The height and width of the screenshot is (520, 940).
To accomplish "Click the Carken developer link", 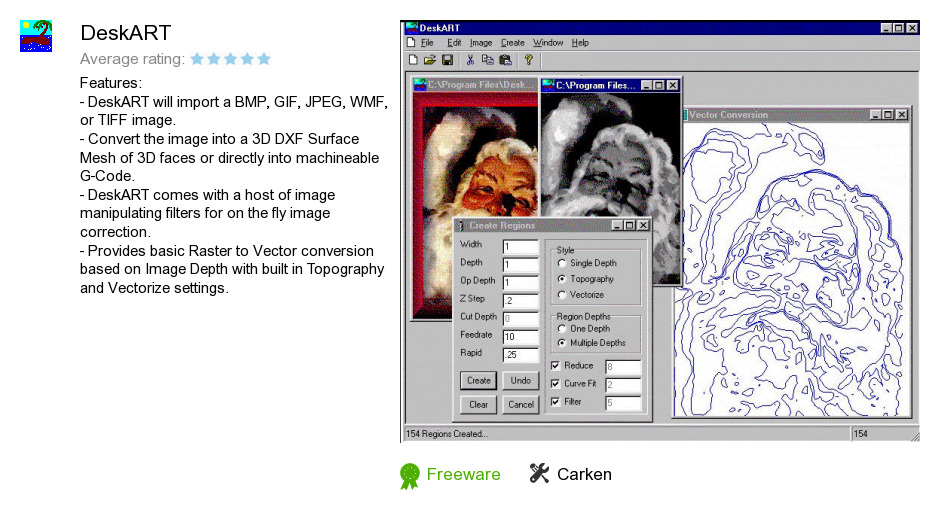I will click(x=585, y=474).
